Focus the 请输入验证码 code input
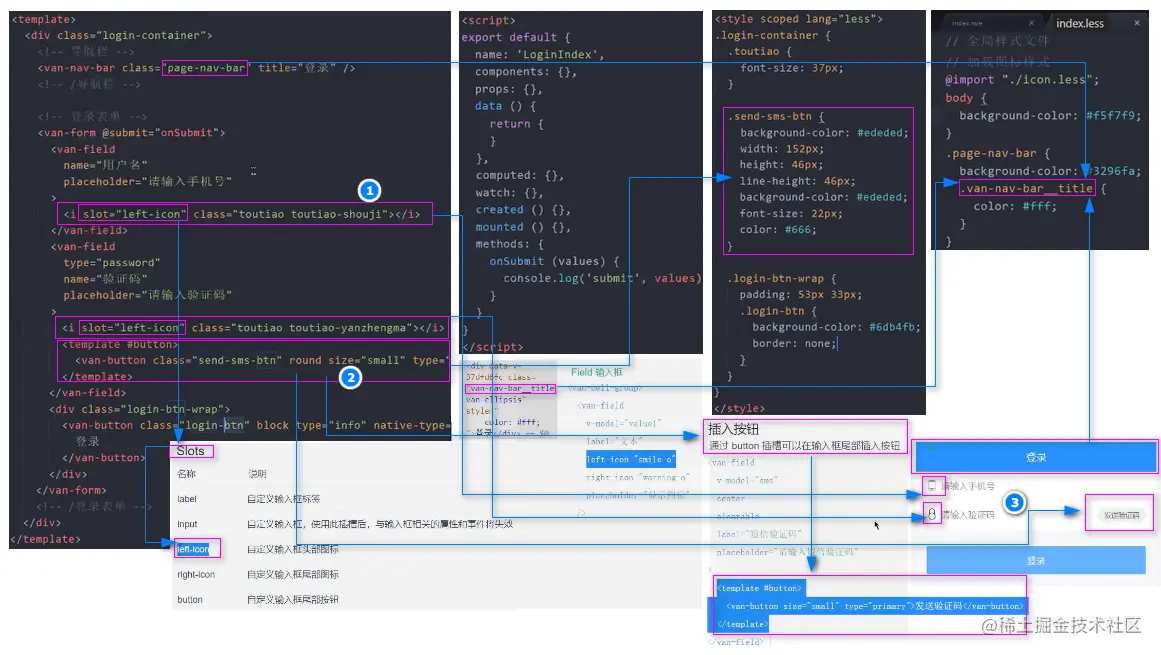This screenshot has width=1161, height=655. click(x=968, y=514)
